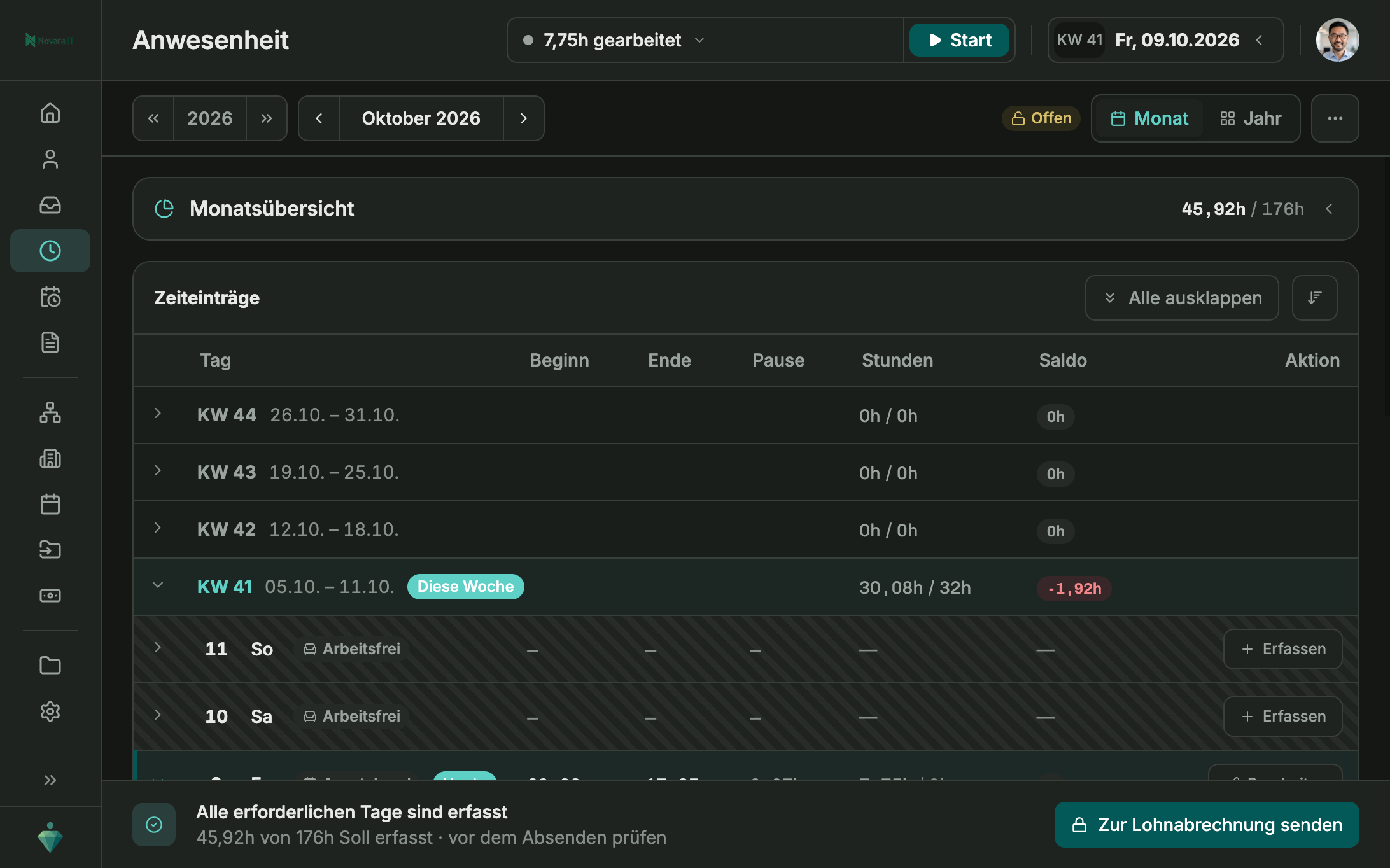Screen dimensions: 1390x868
Task: Expand the KW 42 week row
Action: (158, 528)
